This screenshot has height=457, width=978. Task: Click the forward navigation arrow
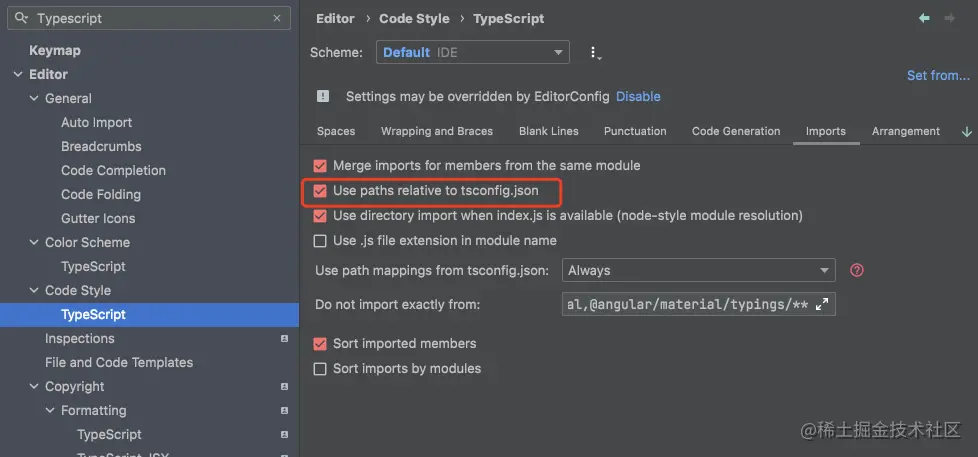(x=950, y=18)
